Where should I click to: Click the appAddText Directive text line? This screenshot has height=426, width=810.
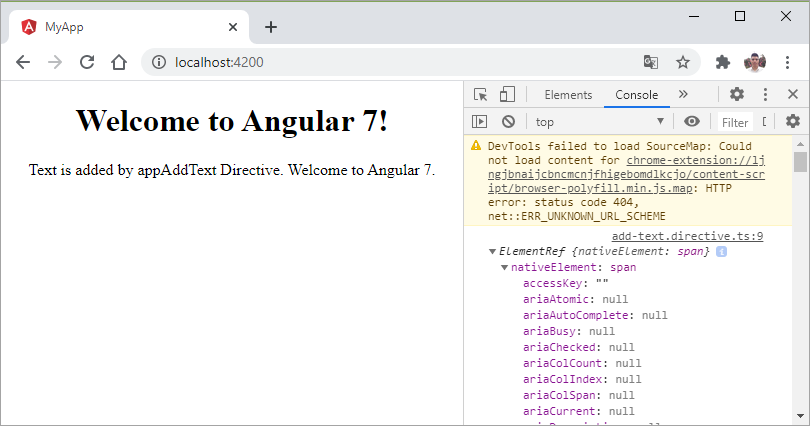click(x=232, y=170)
